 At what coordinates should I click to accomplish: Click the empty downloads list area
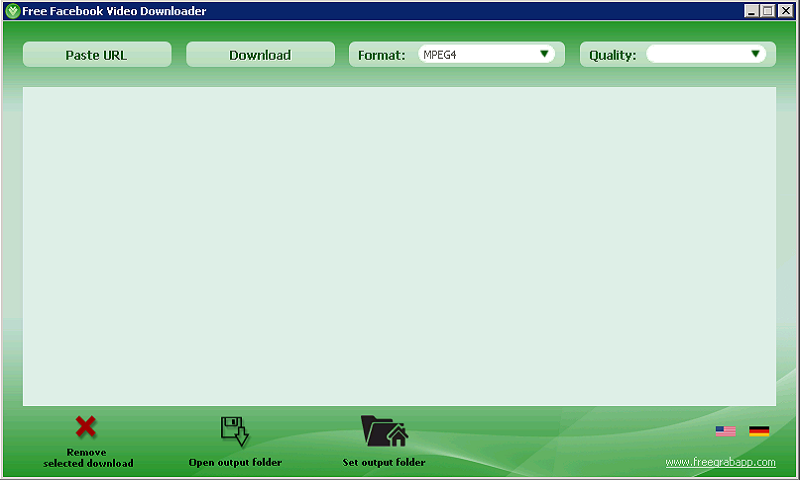click(399, 246)
